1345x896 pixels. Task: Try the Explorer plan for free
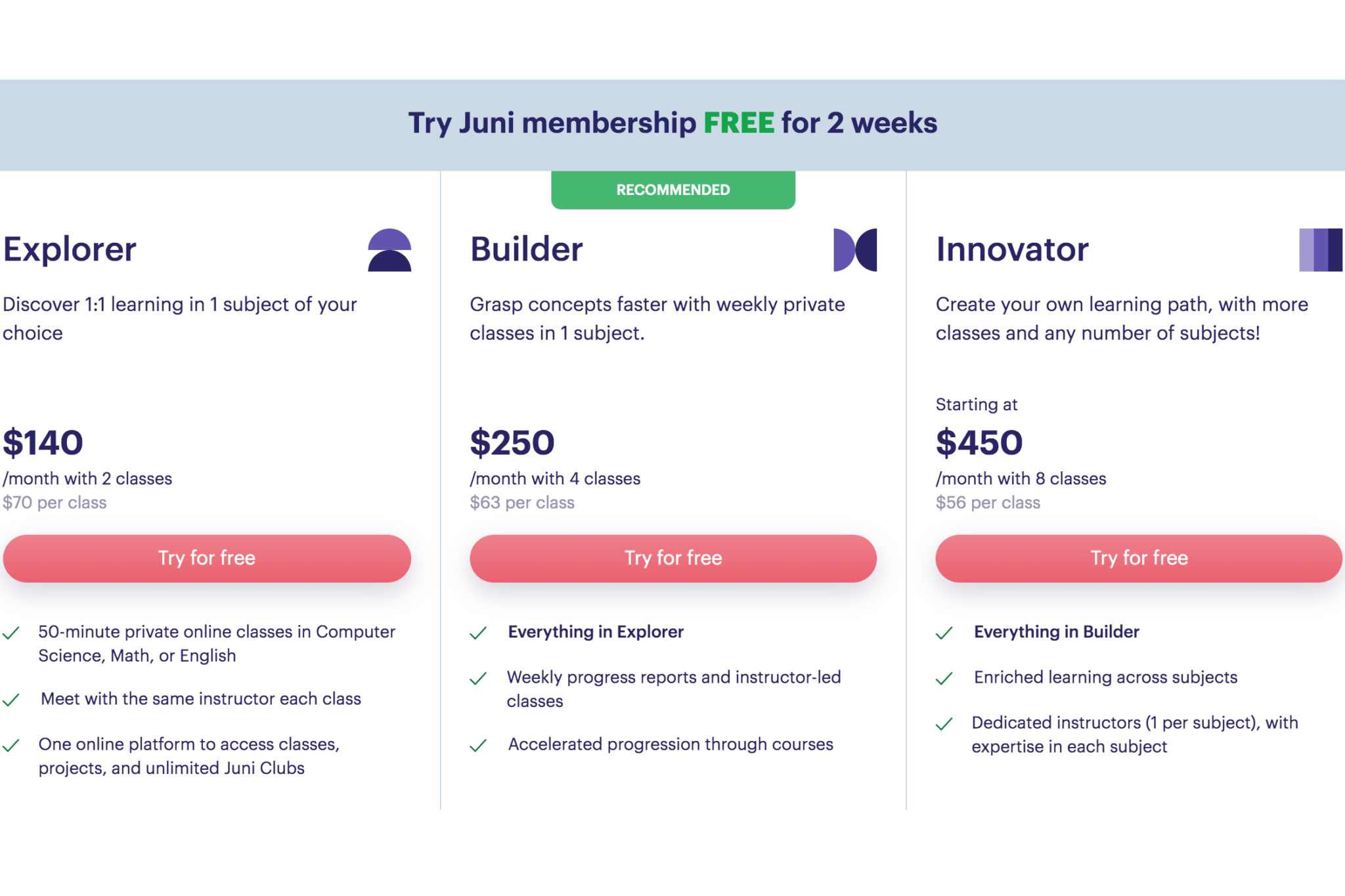click(206, 558)
